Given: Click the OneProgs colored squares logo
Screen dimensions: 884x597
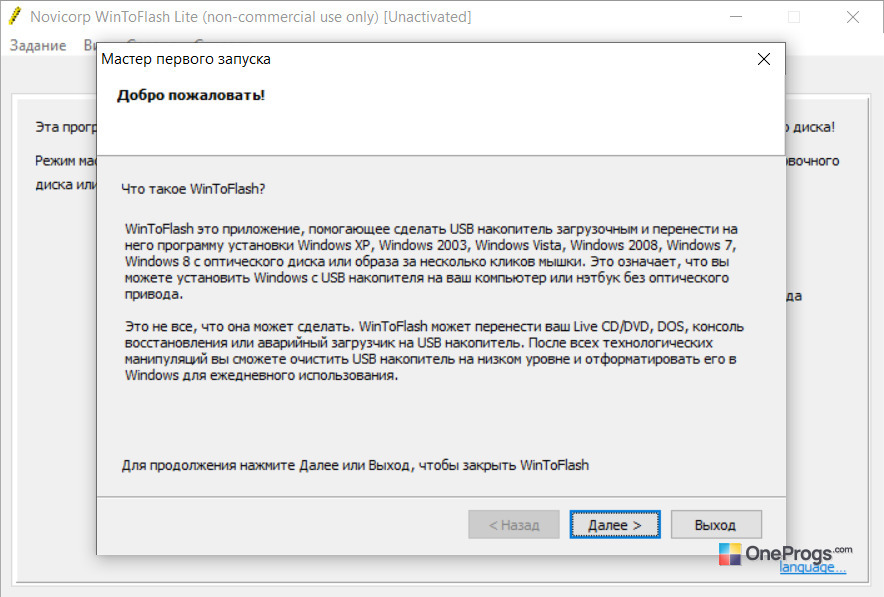Looking at the screenshot, I should [730, 554].
